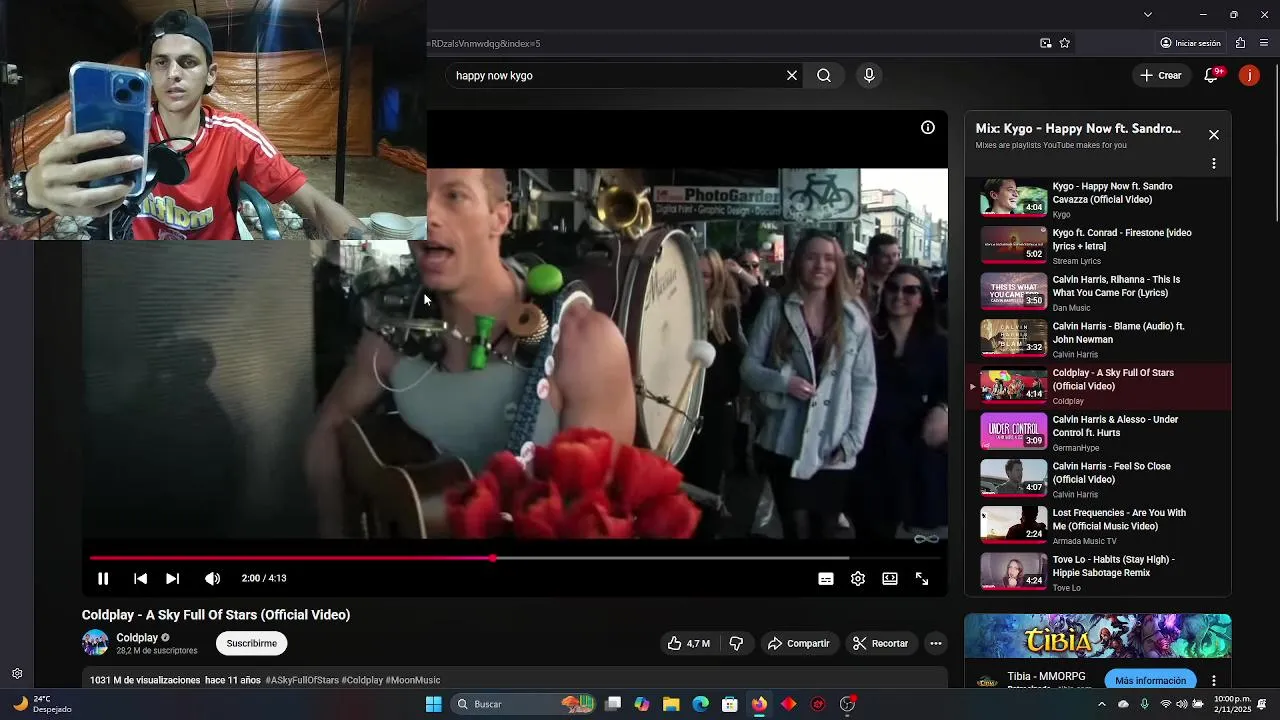
Task: Open the Firefox hamburger menu
Action: pos(1265,43)
